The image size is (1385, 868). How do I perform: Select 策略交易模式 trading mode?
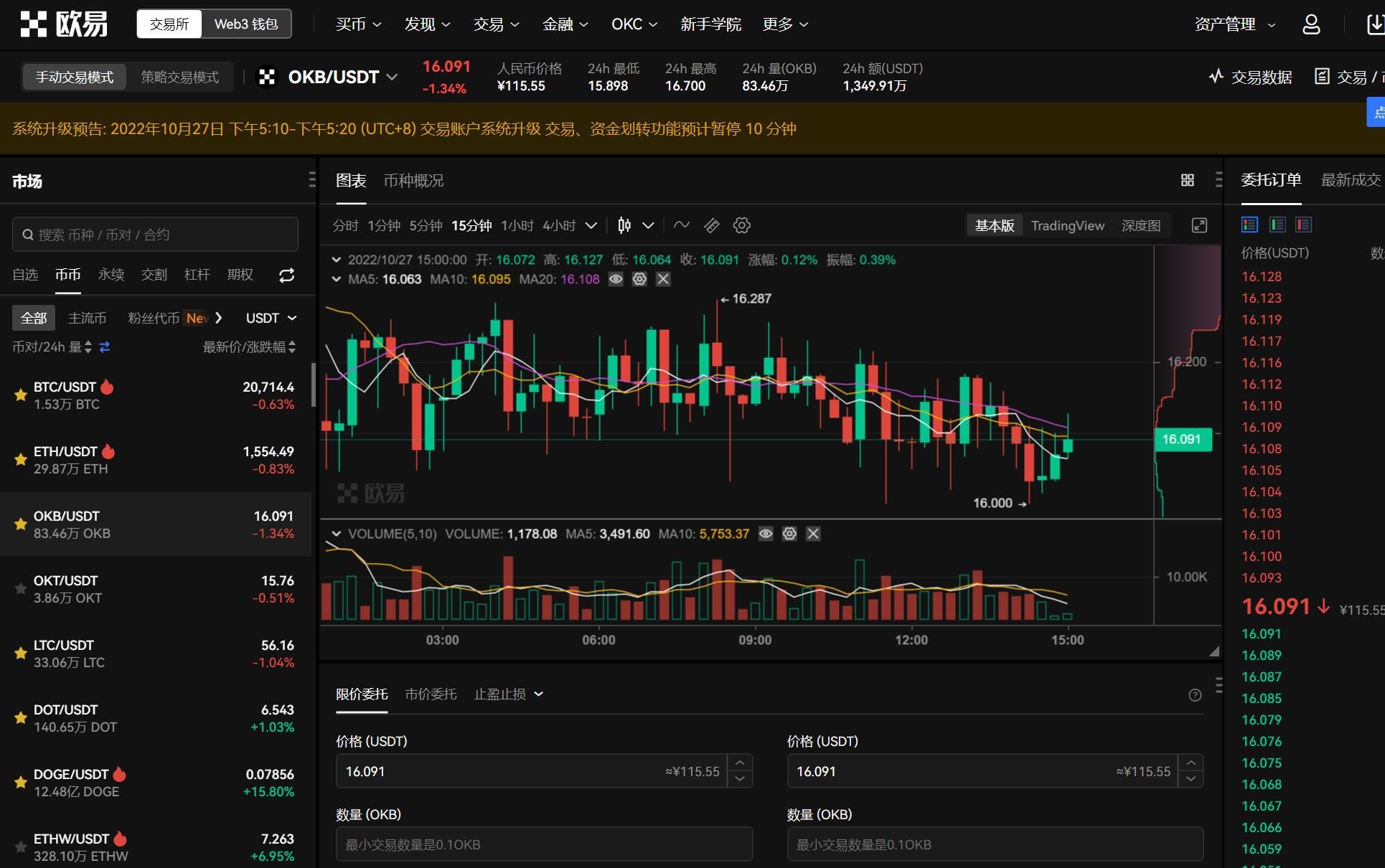pos(179,77)
